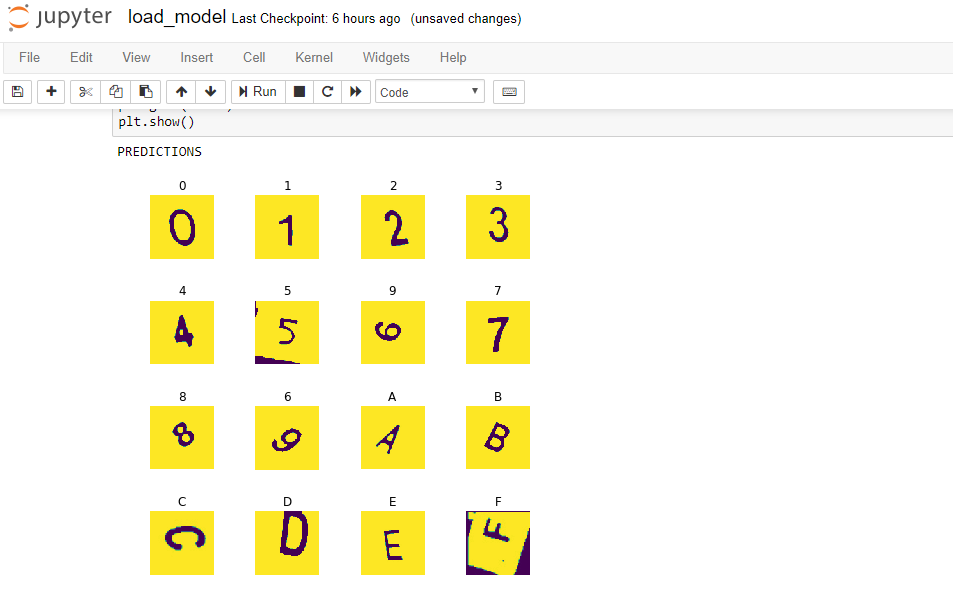The width and height of the screenshot is (953, 597).
Task: Open the Insert menu
Action: tap(196, 58)
